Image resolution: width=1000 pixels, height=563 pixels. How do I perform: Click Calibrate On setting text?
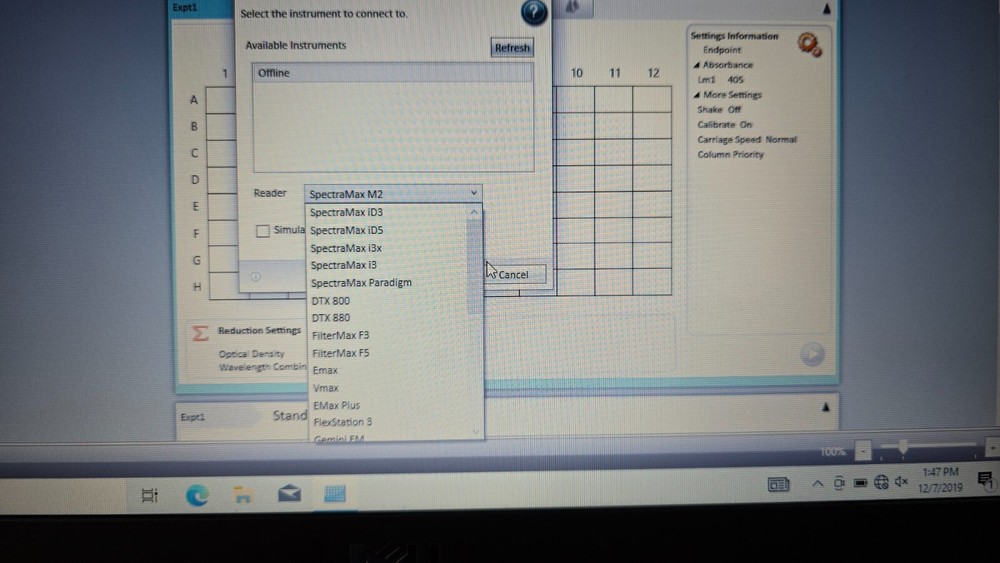(724, 124)
